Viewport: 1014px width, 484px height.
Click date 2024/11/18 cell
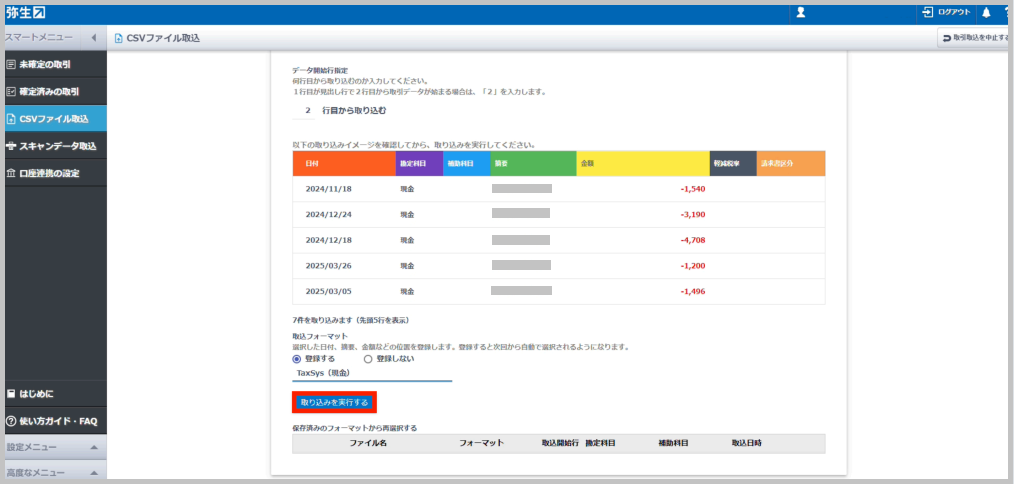329,189
